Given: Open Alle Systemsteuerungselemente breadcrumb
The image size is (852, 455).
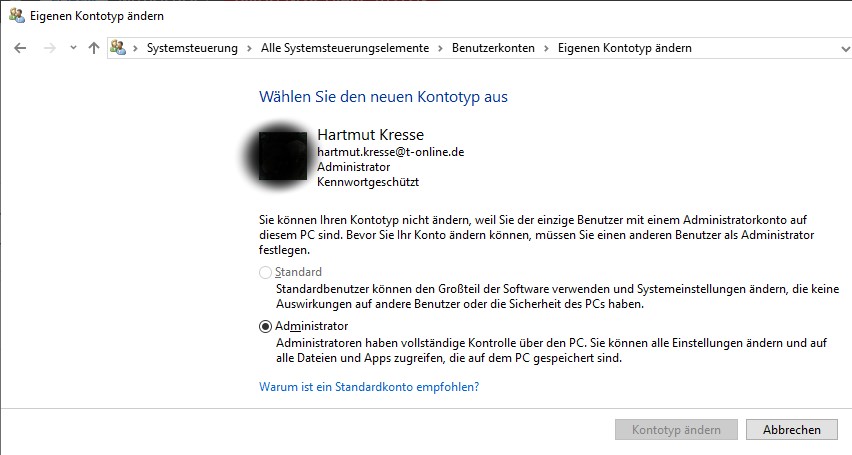Looking at the screenshot, I should click(345, 48).
